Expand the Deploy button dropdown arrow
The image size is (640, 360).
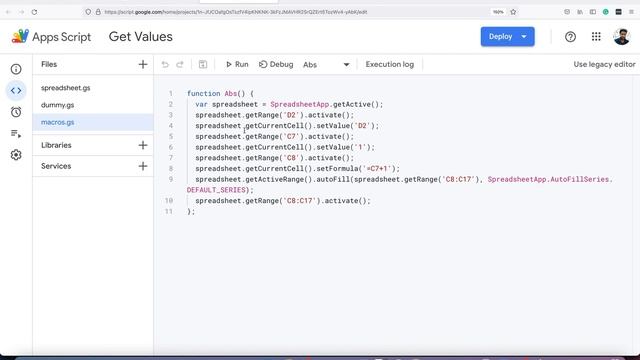coord(524,37)
